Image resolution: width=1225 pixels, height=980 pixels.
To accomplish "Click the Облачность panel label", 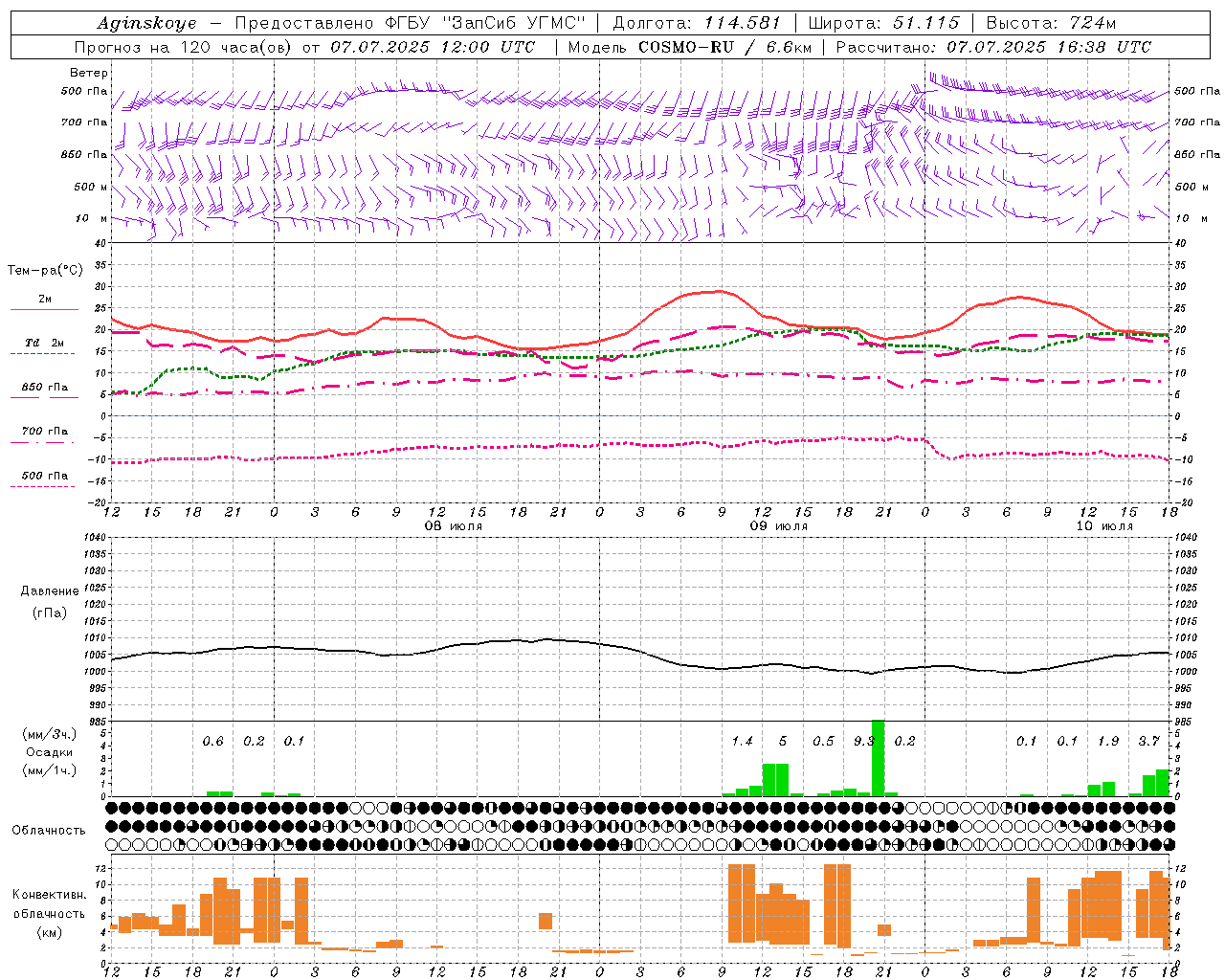I will point(49,830).
